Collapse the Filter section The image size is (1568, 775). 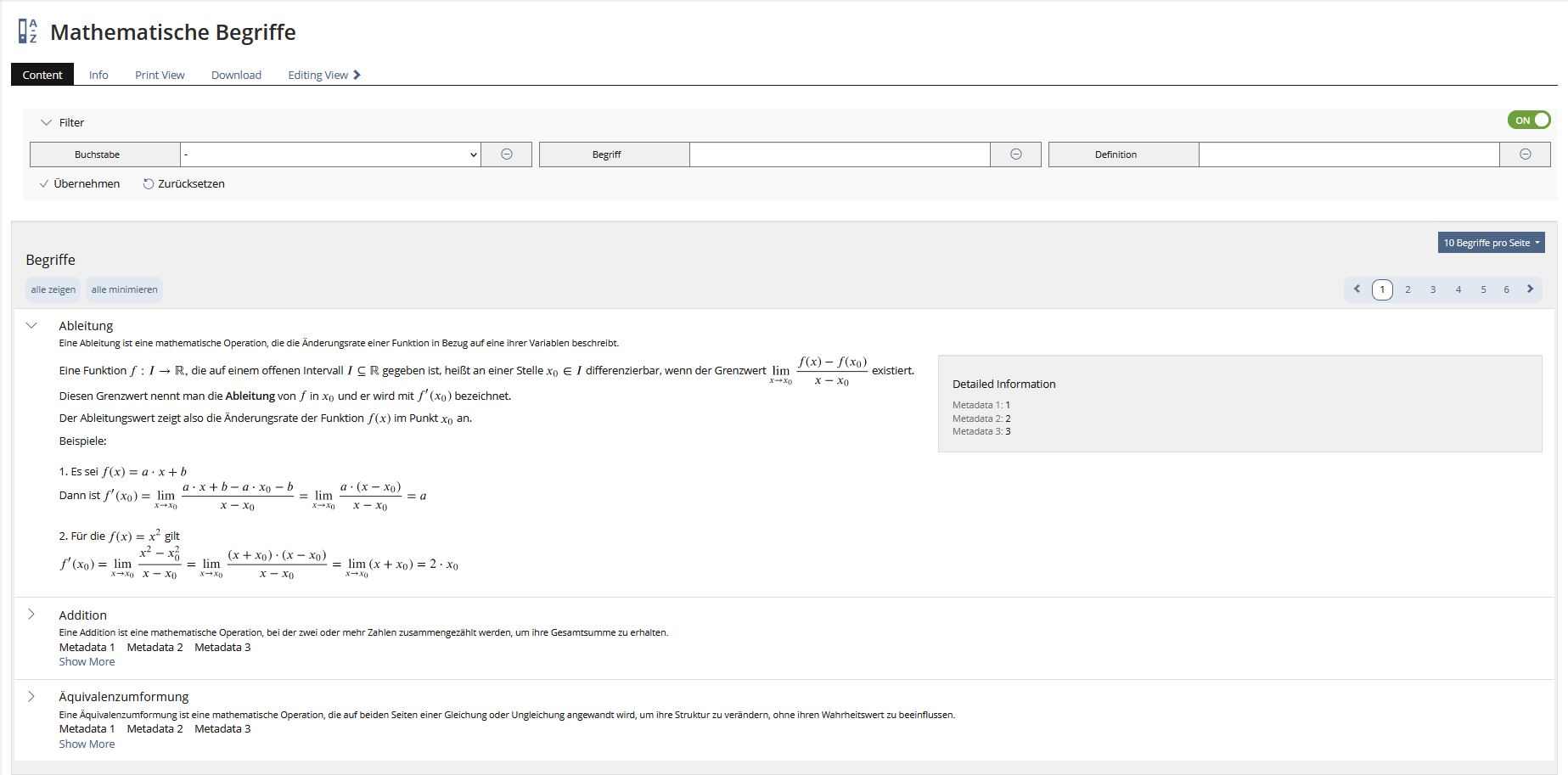coord(47,123)
